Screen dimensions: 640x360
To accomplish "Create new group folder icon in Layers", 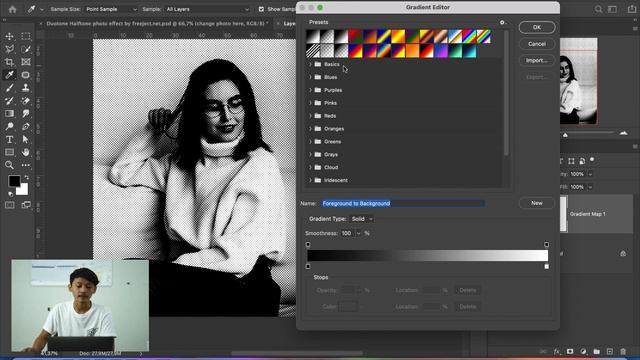I will (x=597, y=351).
